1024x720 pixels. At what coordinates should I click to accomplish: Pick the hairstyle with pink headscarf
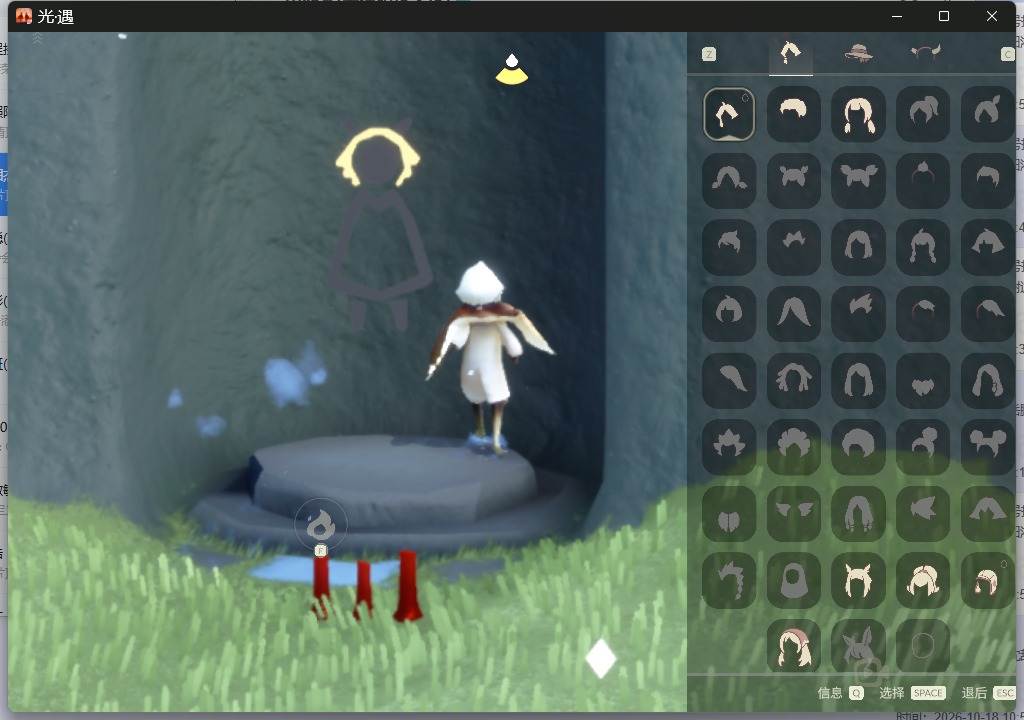[x=793, y=646]
